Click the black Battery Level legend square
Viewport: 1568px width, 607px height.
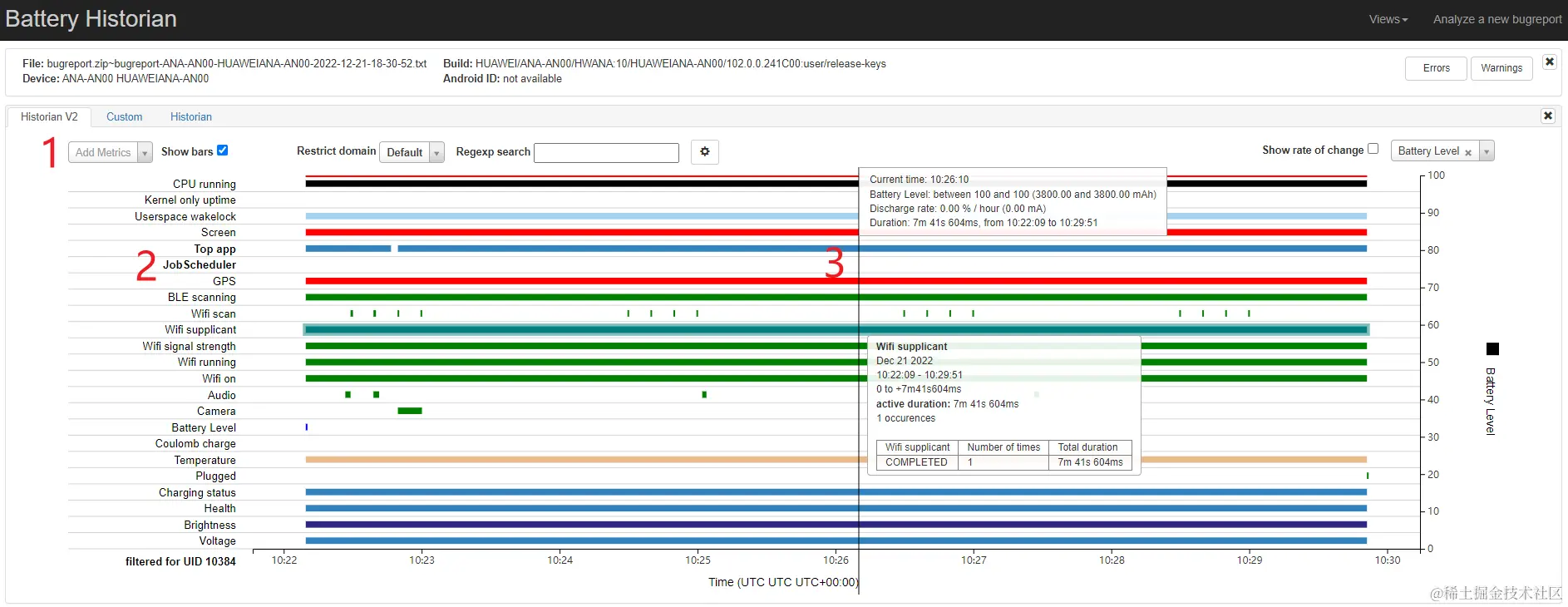click(1492, 349)
